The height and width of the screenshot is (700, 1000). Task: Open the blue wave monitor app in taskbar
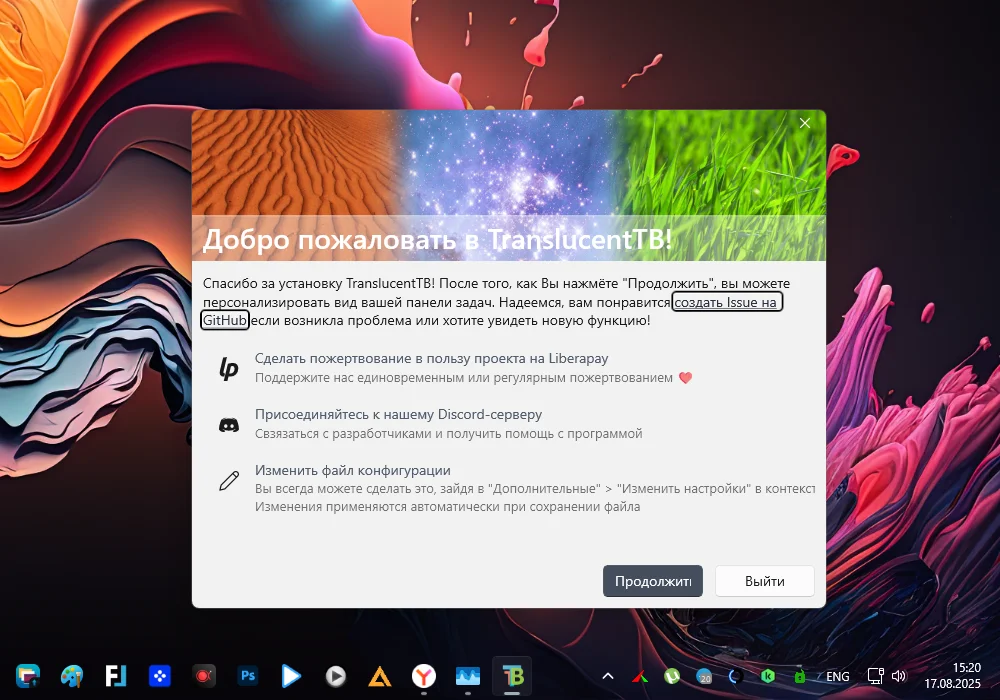click(467, 676)
